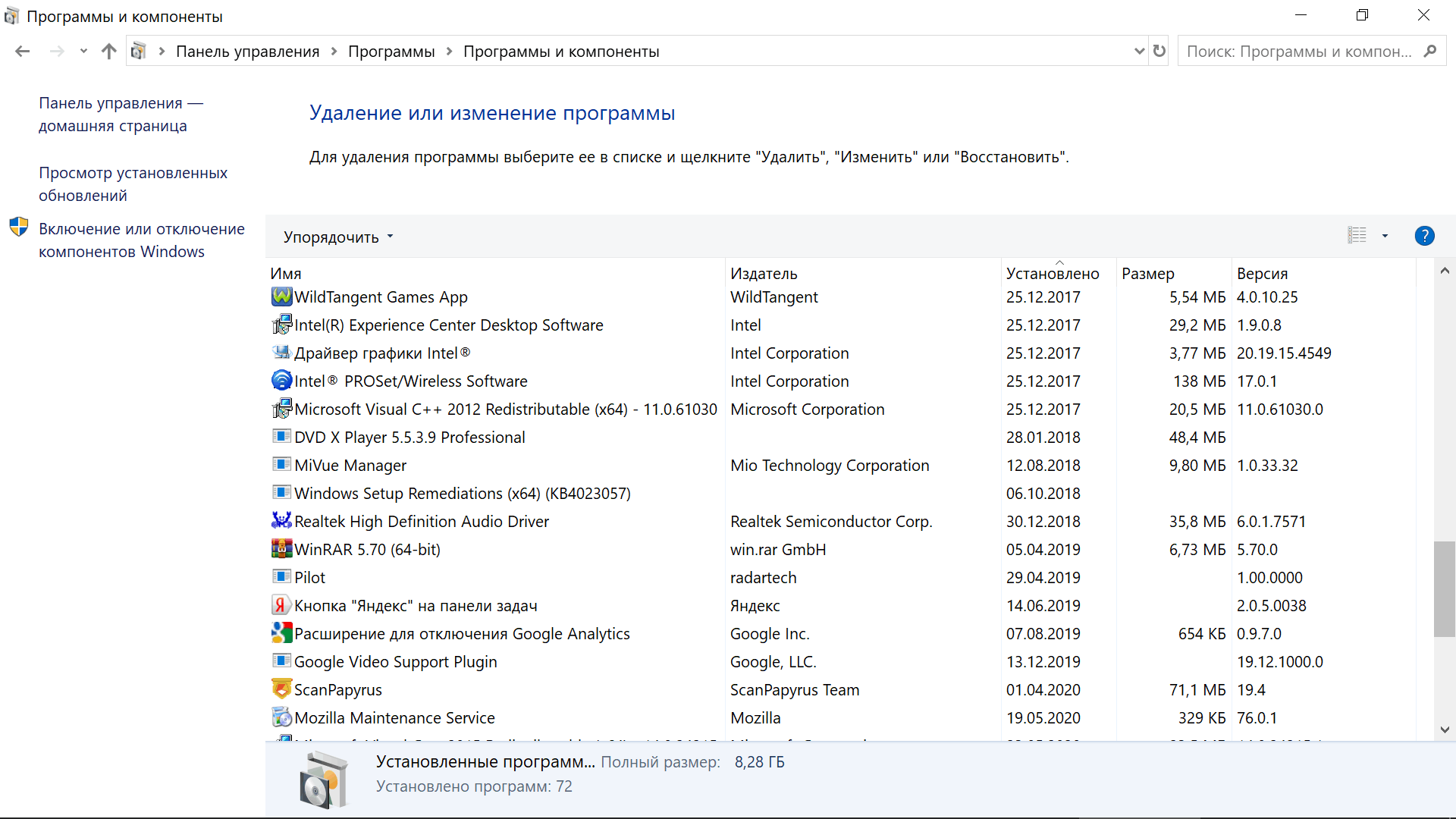The height and width of the screenshot is (819, 1456).
Task: Expand address bar history dropdown
Action: 1139,51
